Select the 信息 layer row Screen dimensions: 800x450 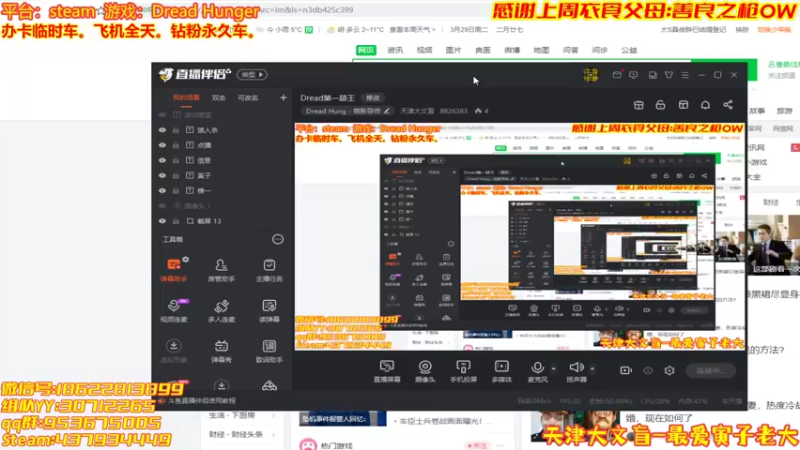(x=222, y=160)
